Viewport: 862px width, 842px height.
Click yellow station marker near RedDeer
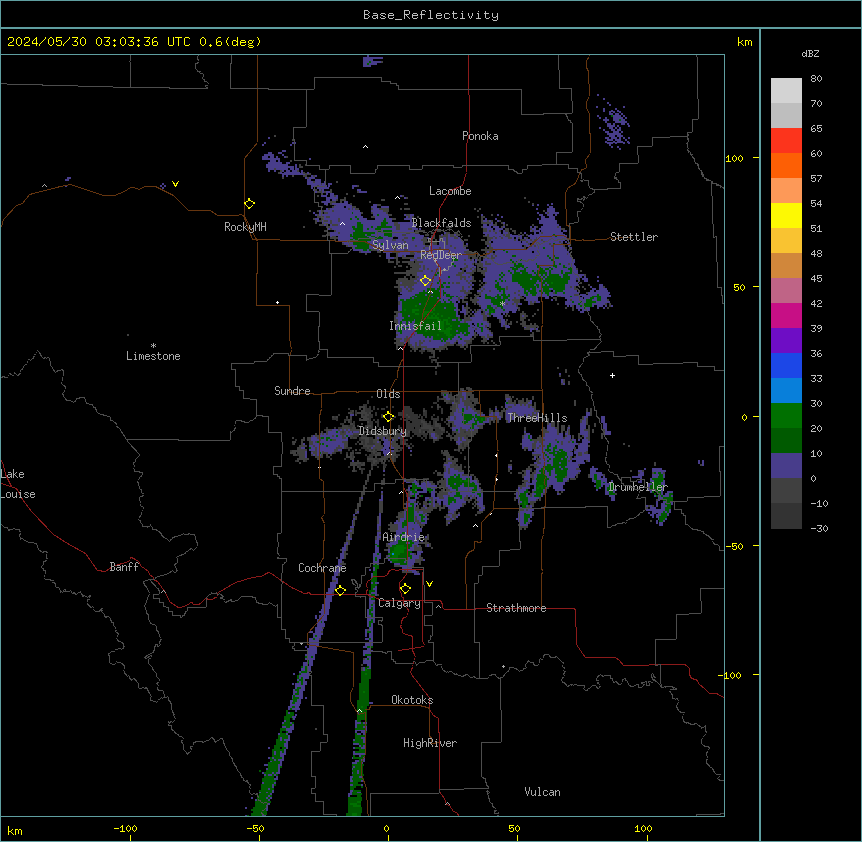pyautogui.click(x=426, y=281)
